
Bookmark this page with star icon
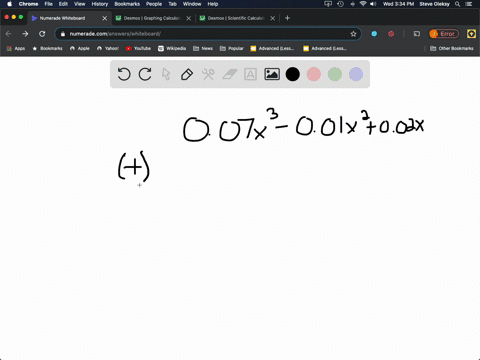[x=353, y=34]
